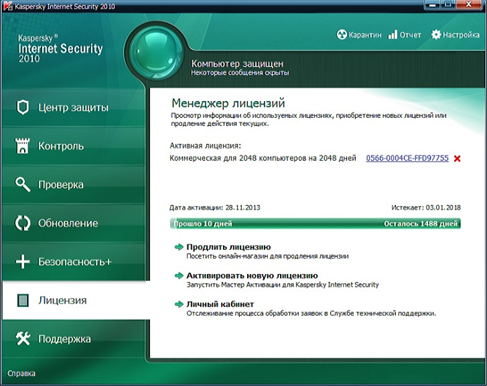Delete the license with the red X
The width and height of the screenshot is (487, 386).
(x=457, y=159)
